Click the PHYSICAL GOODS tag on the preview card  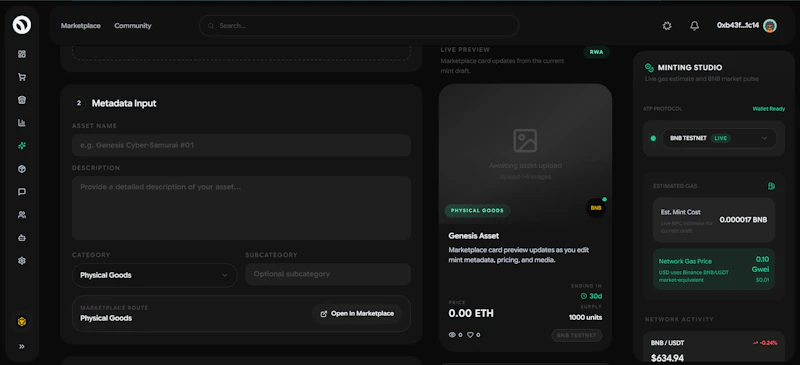coord(477,210)
